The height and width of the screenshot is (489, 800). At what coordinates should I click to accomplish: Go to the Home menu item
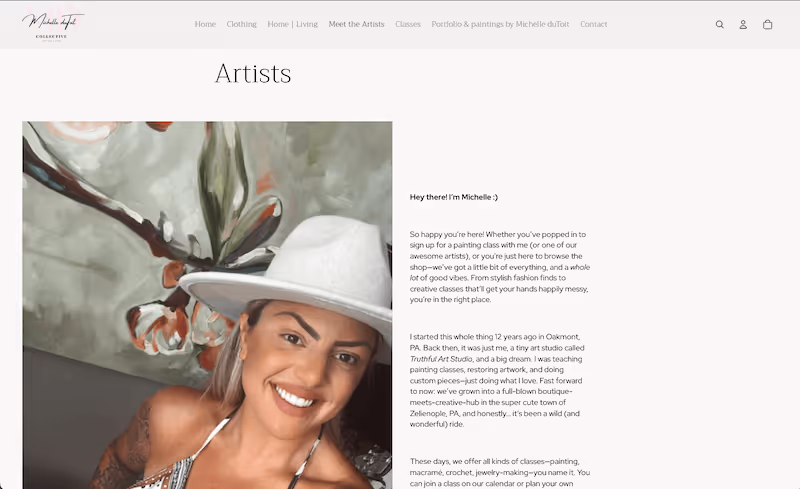(205, 24)
